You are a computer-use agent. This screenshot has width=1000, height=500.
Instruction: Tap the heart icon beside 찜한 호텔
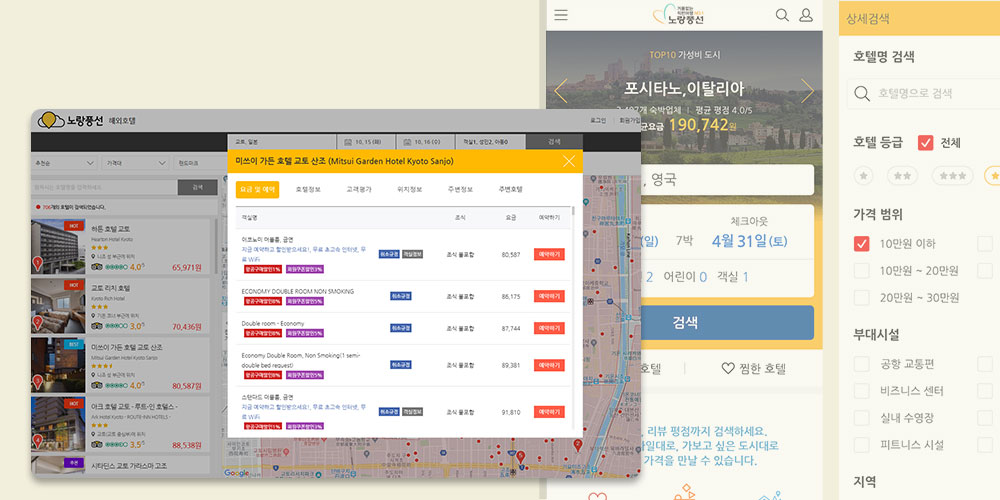(x=728, y=368)
